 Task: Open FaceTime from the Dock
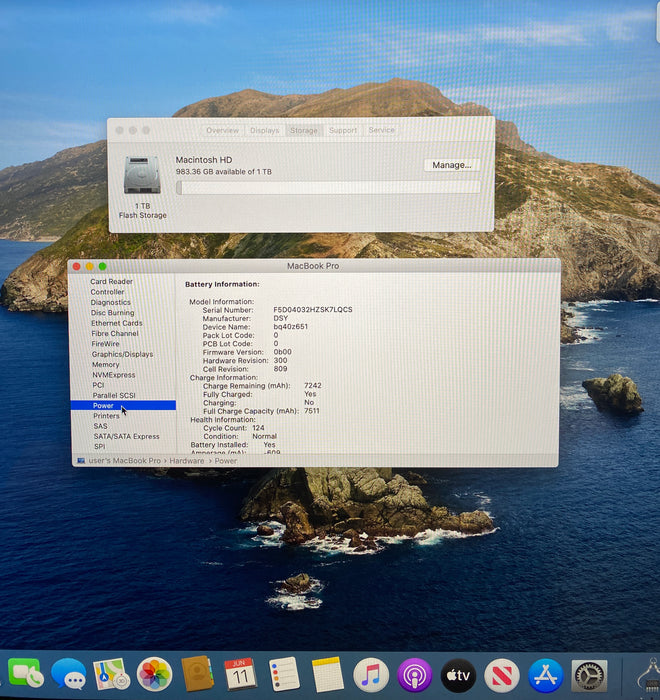(26, 673)
